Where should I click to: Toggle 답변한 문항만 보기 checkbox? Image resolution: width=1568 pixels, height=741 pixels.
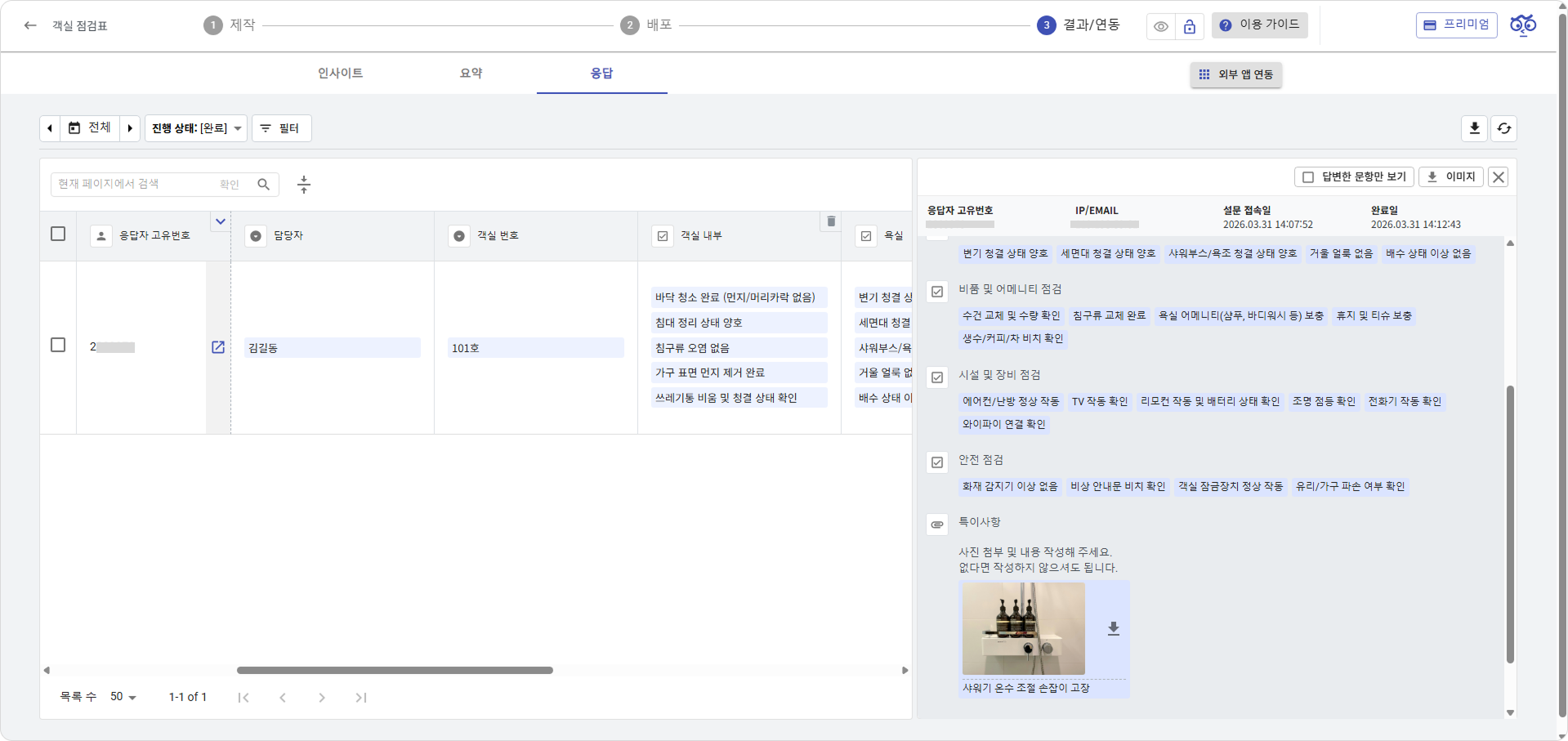click(1308, 177)
